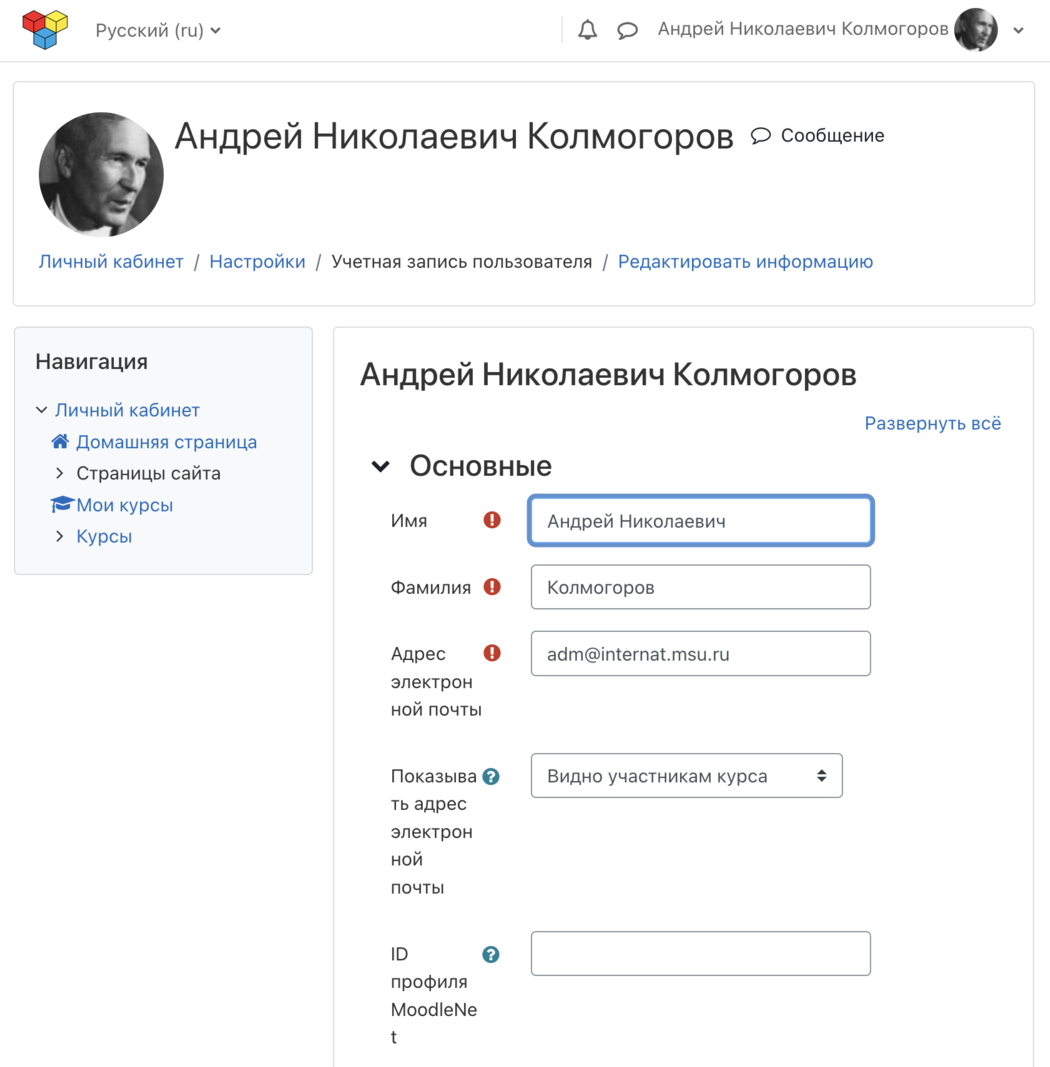Click the Moodle cubes logo
Image resolution: width=1050 pixels, height=1067 pixels.
tap(45, 30)
